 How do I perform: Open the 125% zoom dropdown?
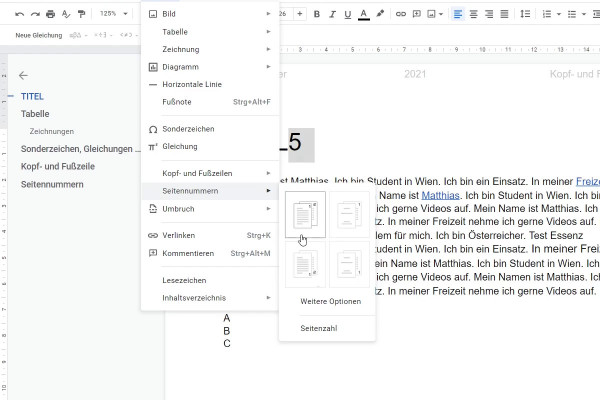point(114,14)
